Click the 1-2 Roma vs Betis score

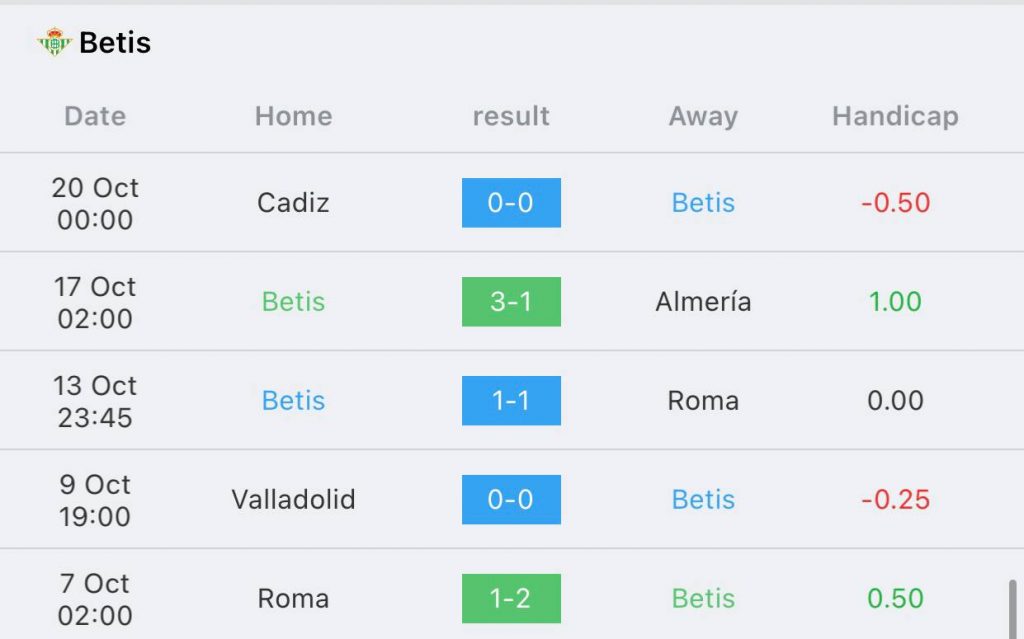click(x=511, y=598)
